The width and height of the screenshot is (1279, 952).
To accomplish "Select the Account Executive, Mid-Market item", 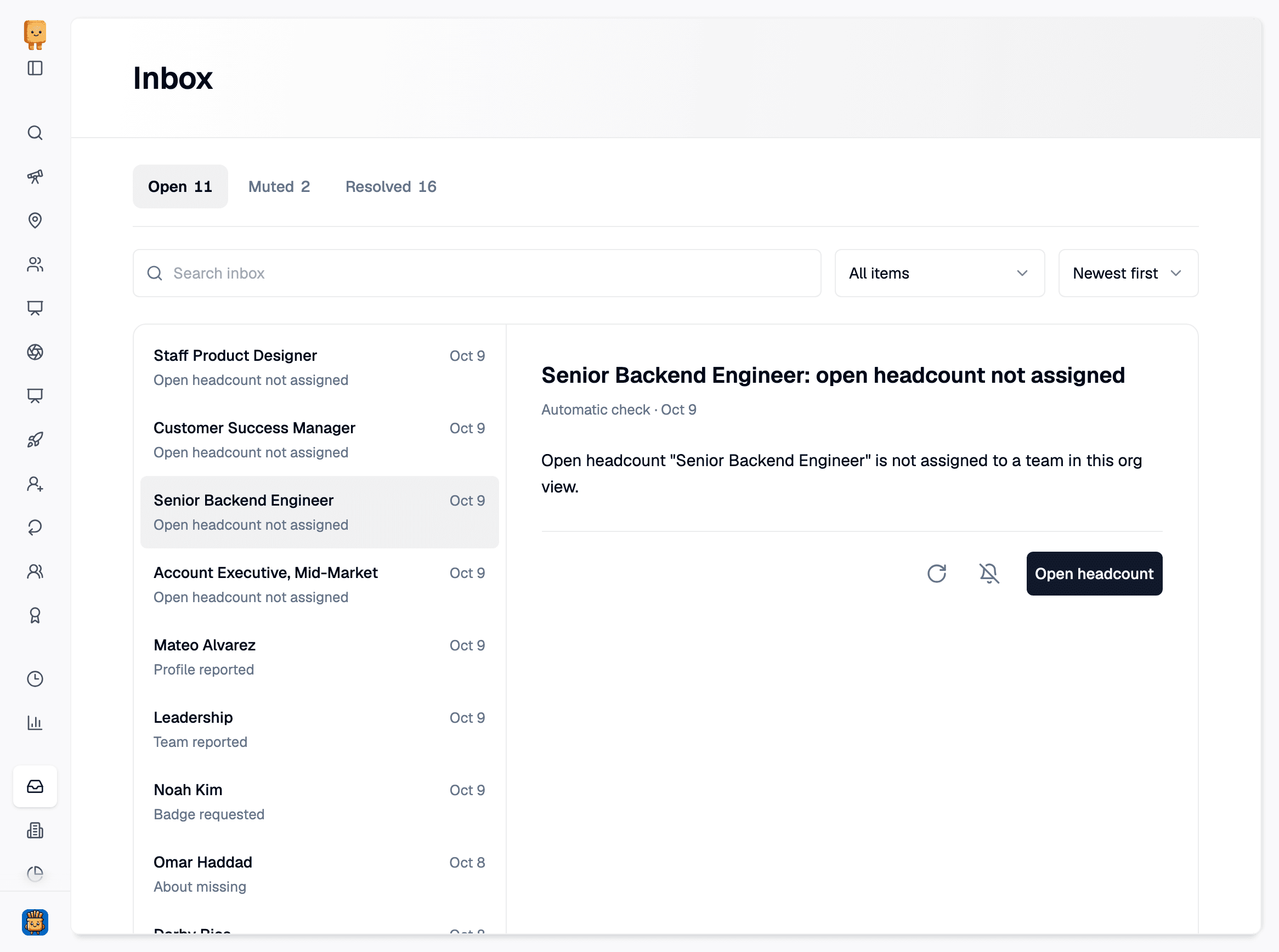I will pos(319,585).
